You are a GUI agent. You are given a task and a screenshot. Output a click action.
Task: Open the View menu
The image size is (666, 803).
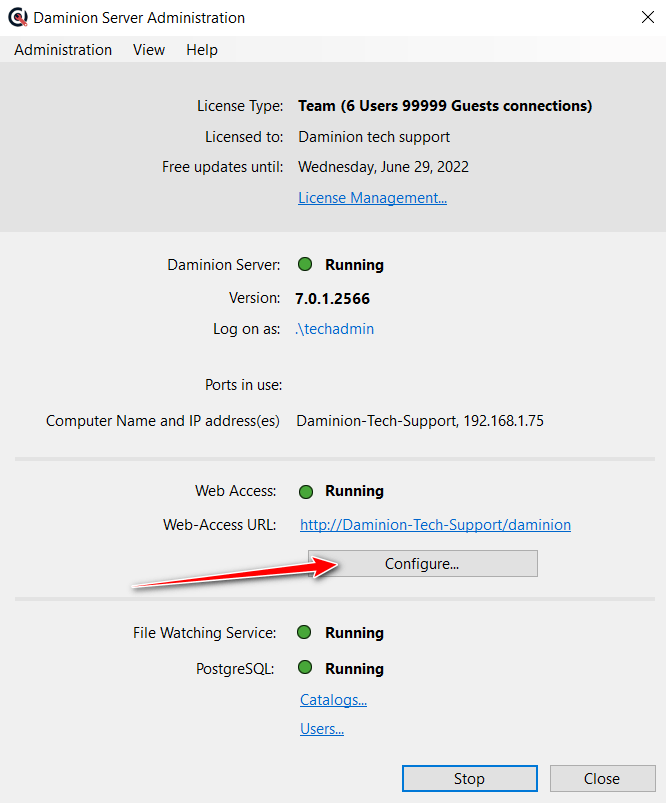point(149,50)
